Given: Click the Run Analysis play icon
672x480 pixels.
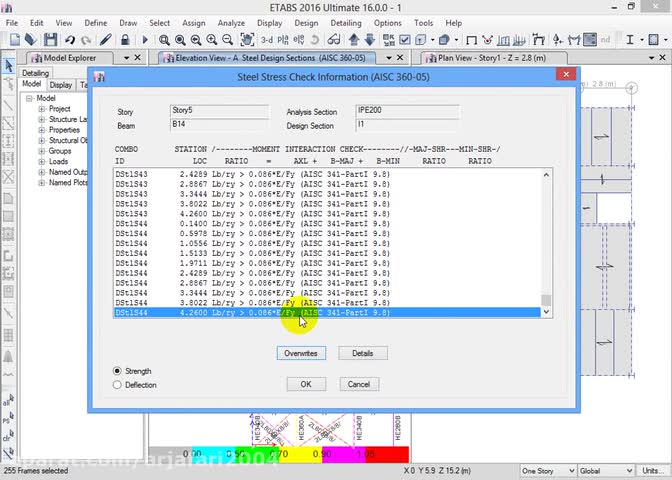Looking at the screenshot, I should [x=145, y=40].
